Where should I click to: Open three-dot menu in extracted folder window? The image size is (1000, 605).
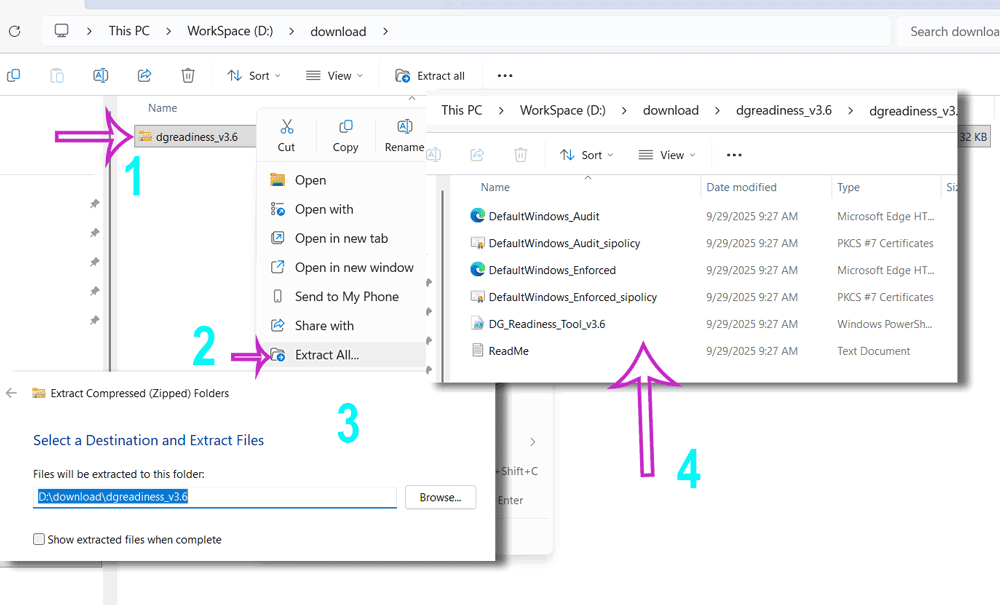coord(734,155)
